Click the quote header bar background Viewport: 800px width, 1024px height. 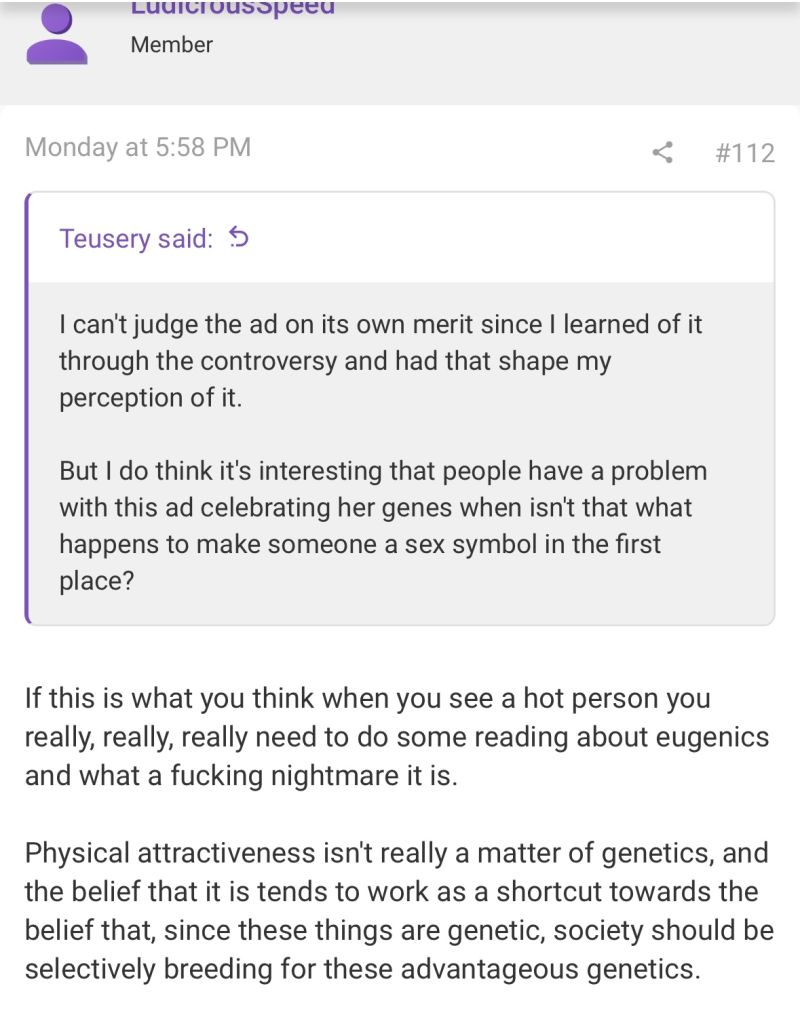tap(500, 238)
